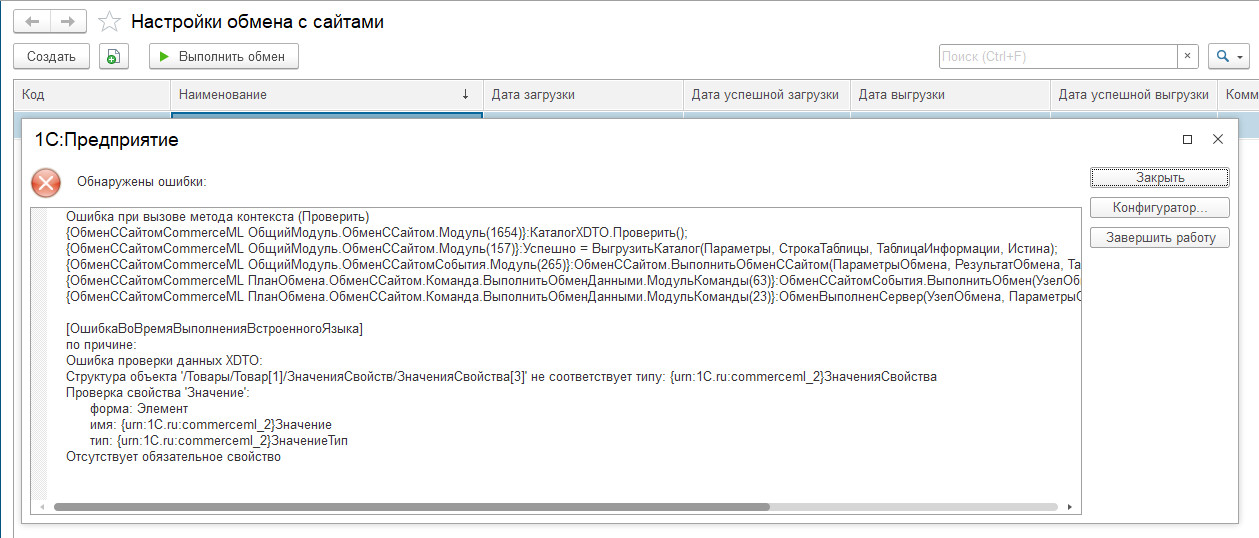Click the line containing ВыгрузитьКаталог(Параметры, СтрокаТаблицы

561,248
